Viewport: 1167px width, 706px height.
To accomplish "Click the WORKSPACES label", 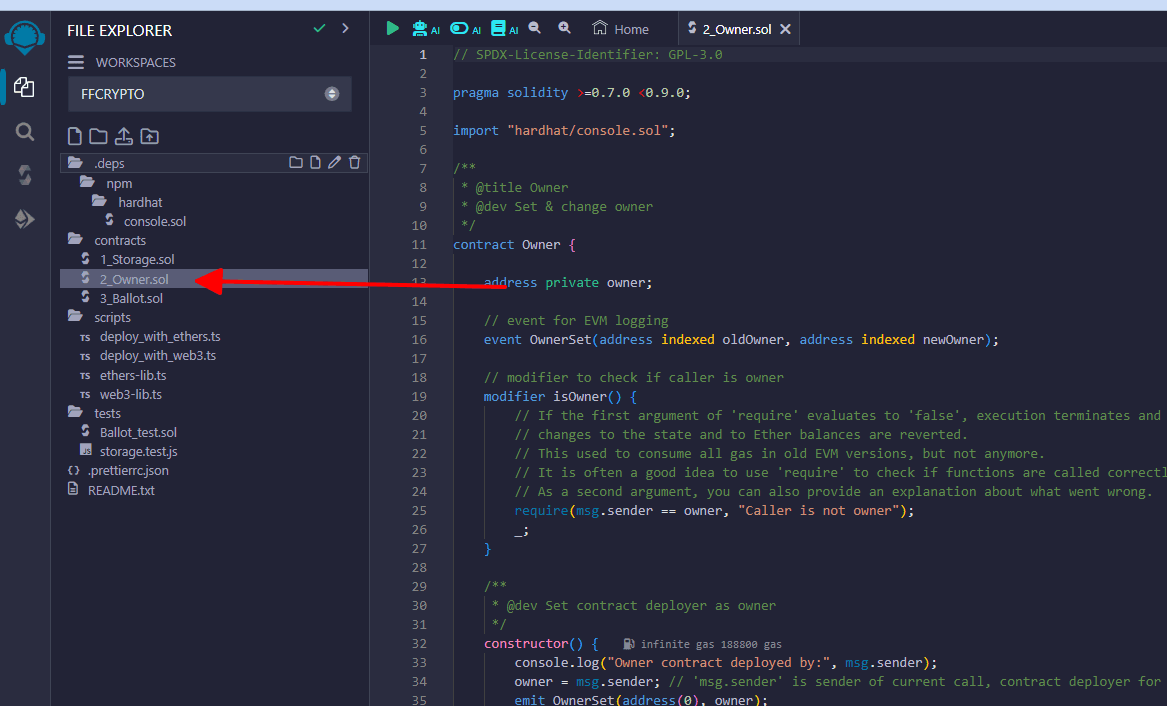I will point(135,62).
